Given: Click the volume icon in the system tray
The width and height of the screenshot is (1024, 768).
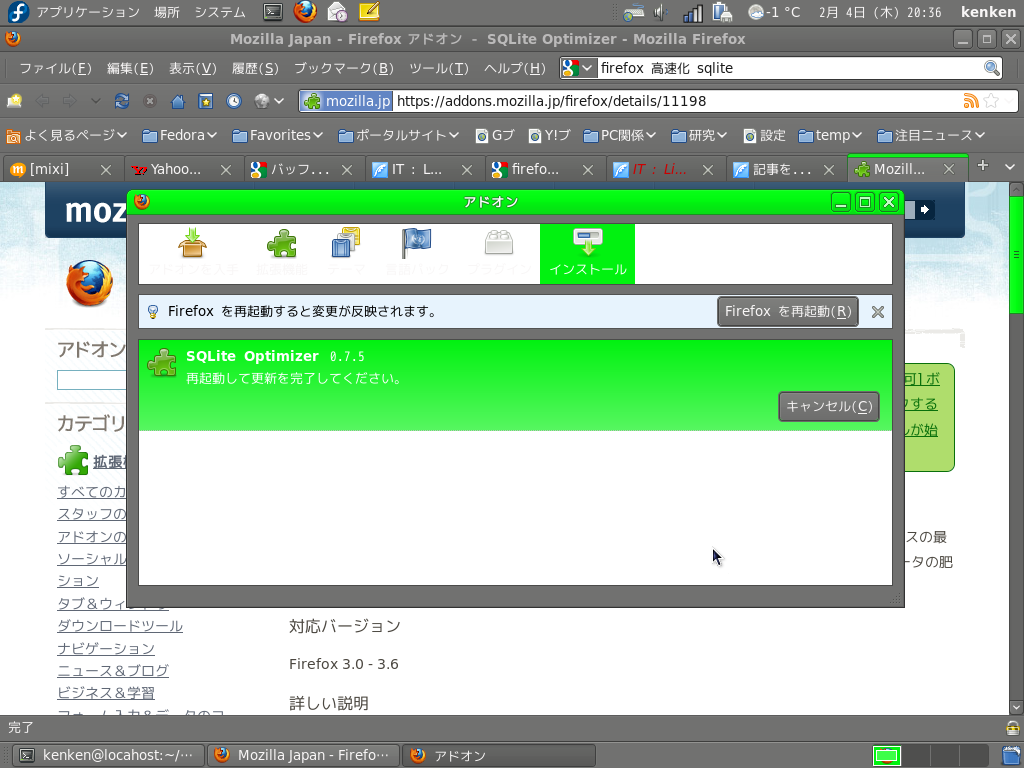Looking at the screenshot, I should [x=660, y=12].
